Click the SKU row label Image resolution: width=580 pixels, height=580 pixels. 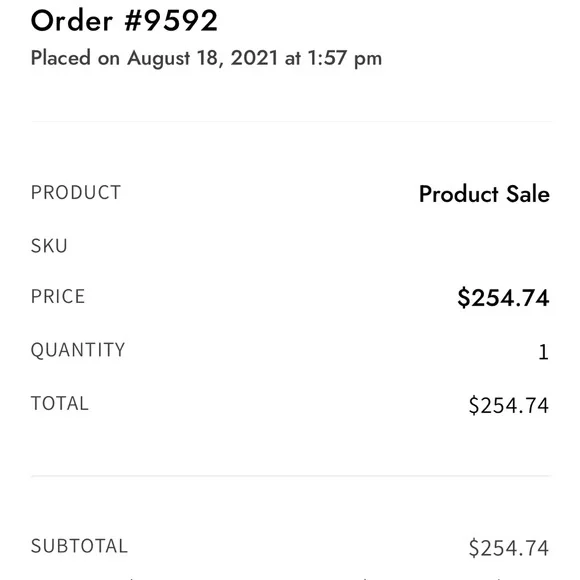pyautogui.click(x=49, y=246)
